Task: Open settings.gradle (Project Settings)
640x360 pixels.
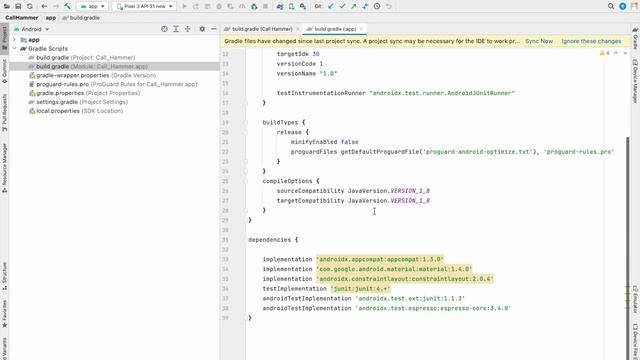Action: tap(78, 102)
